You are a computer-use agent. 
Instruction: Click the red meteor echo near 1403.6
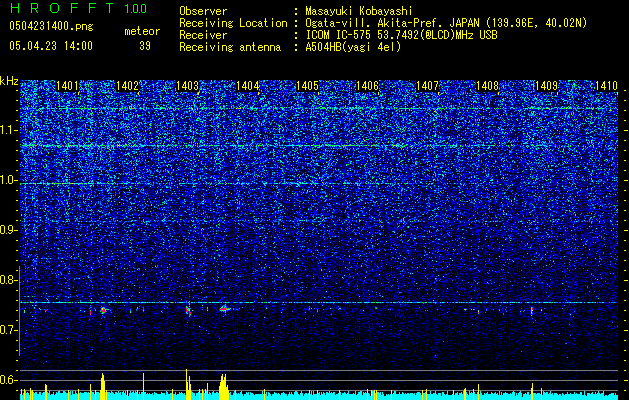click(224, 309)
